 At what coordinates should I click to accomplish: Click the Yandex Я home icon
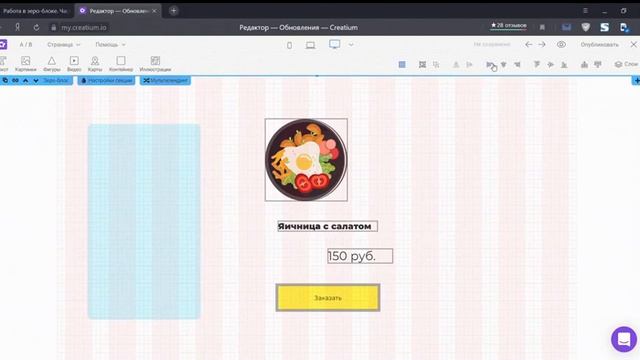tap(17, 27)
